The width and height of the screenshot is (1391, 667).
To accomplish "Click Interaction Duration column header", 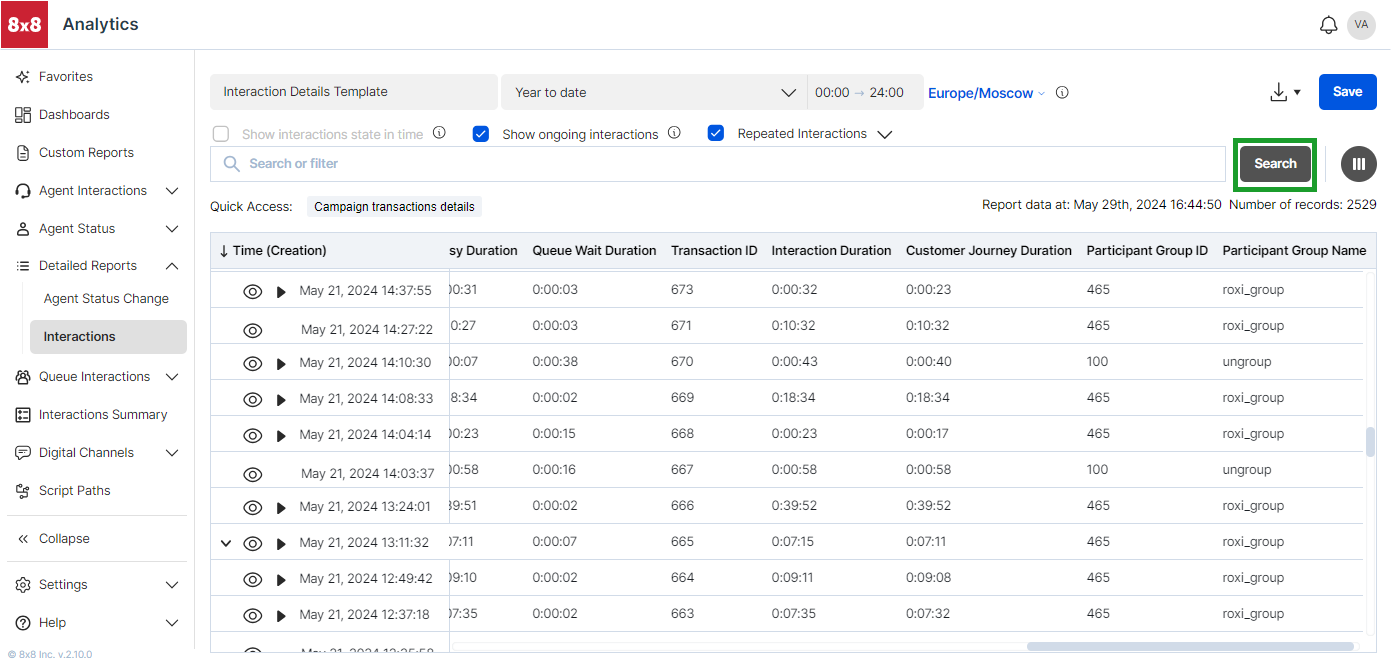I will pyautogui.click(x=831, y=251).
